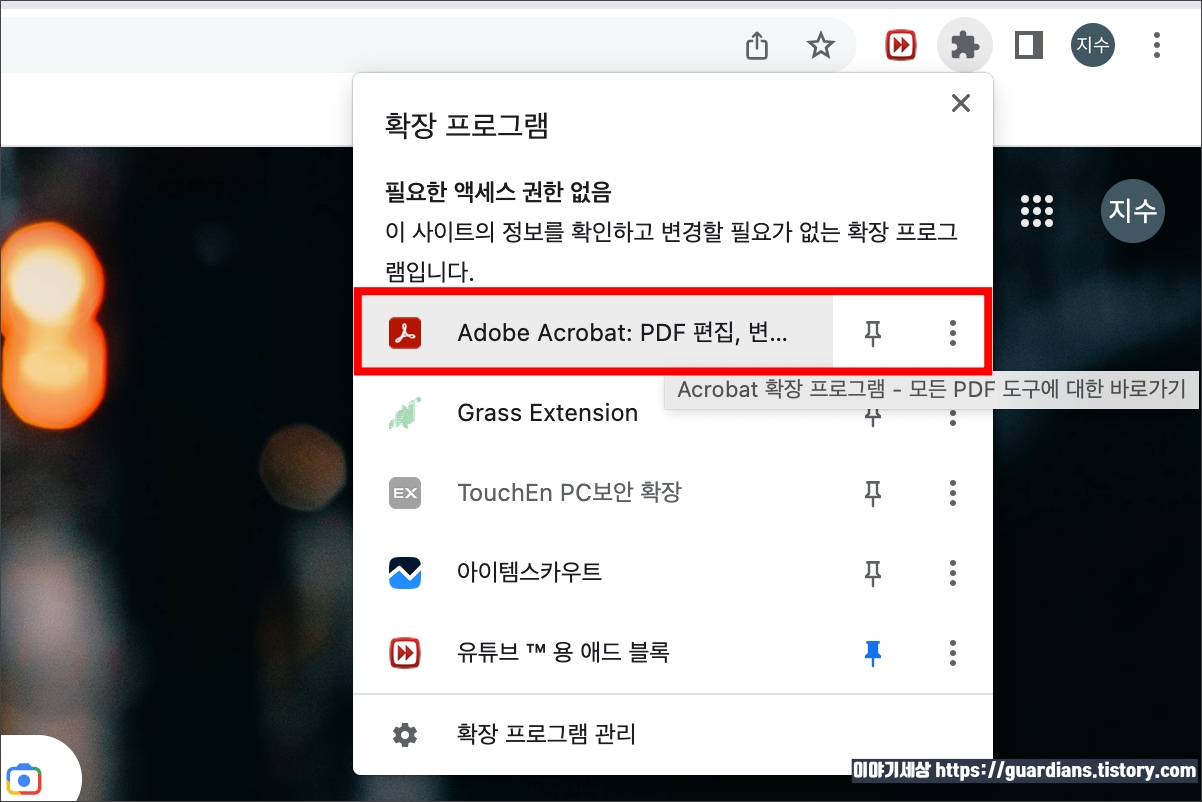Open more options for Adobe Acrobat
Screen dimensions: 1202x802
click(x=953, y=333)
